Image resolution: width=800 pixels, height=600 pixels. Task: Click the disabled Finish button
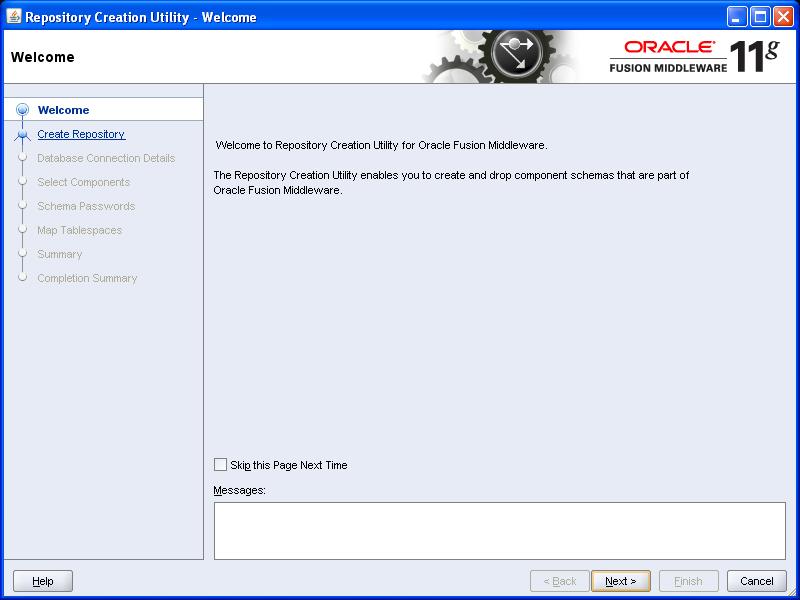(x=688, y=581)
